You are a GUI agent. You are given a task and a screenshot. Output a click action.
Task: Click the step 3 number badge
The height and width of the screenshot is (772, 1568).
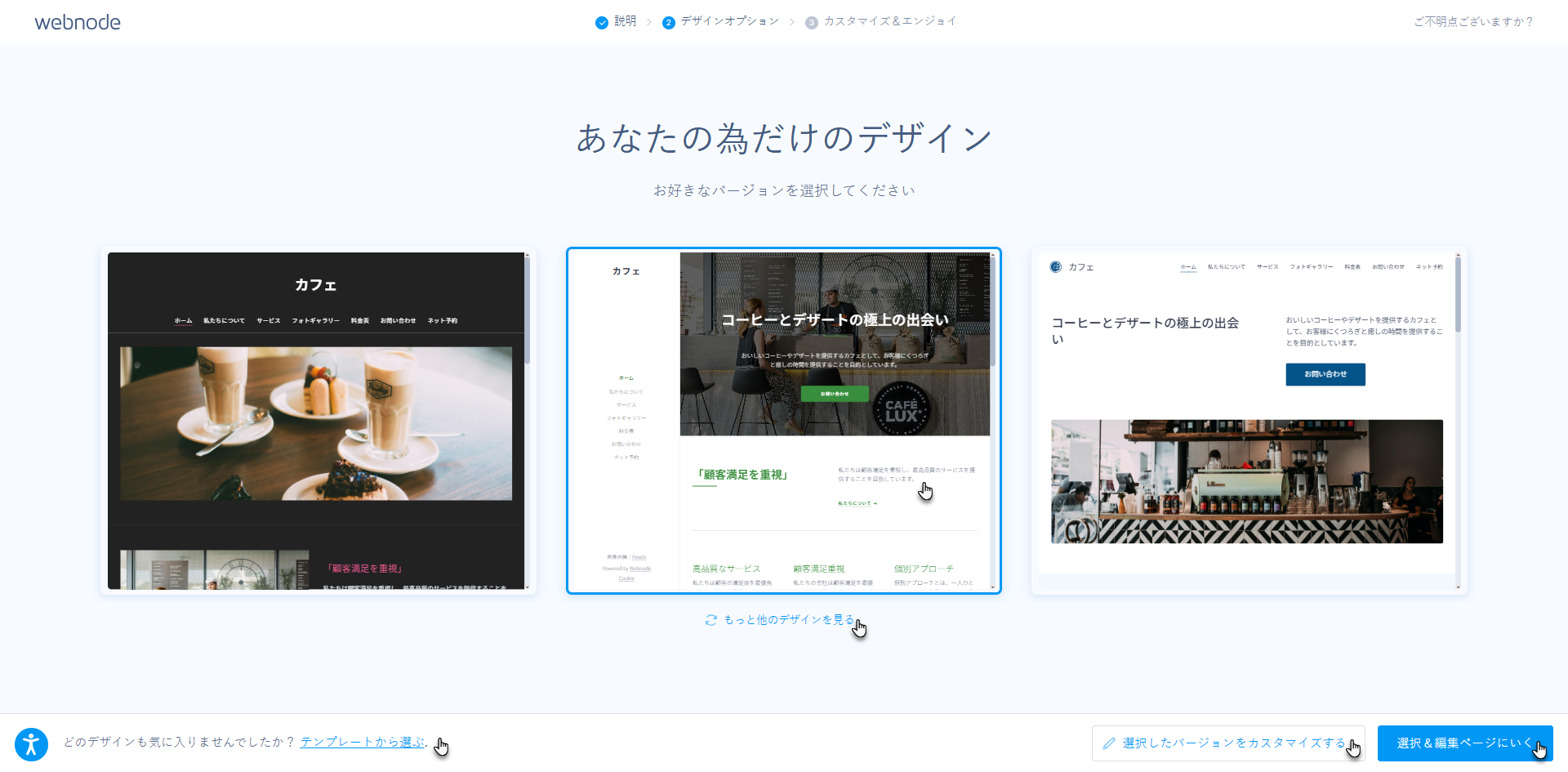coord(812,22)
